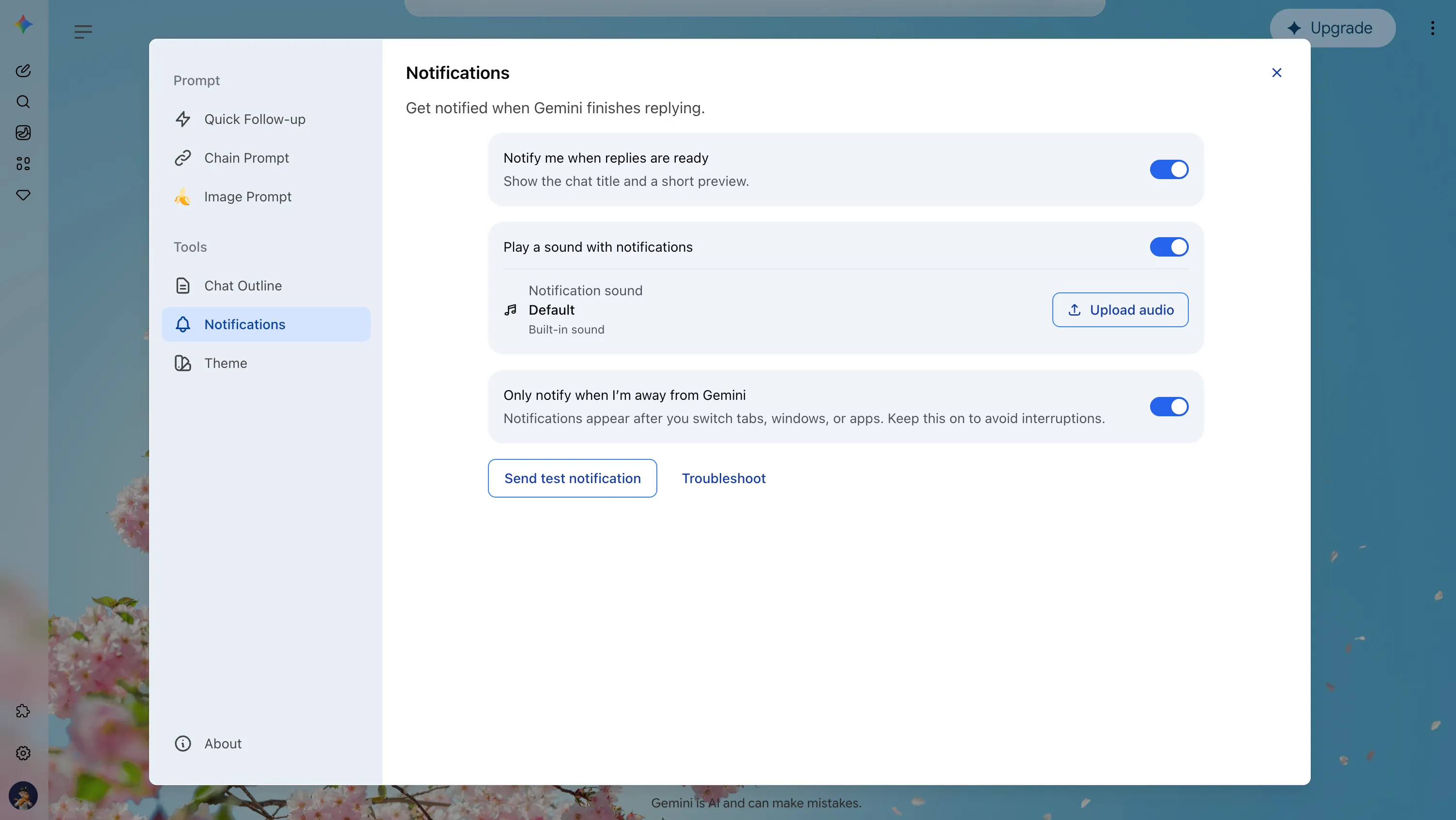1456x820 pixels.
Task: Open the About section
Action: point(266,744)
